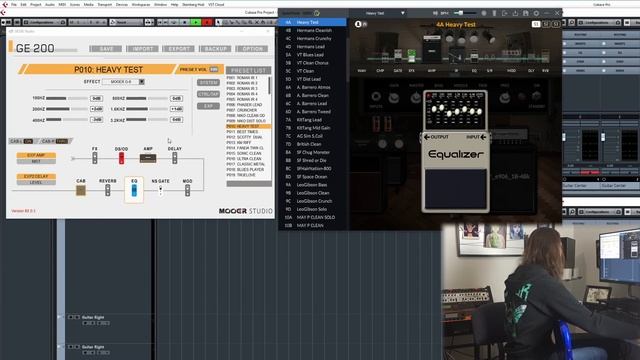
Task: Click the export share icon in amp plugin header
Action: coord(515,13)
